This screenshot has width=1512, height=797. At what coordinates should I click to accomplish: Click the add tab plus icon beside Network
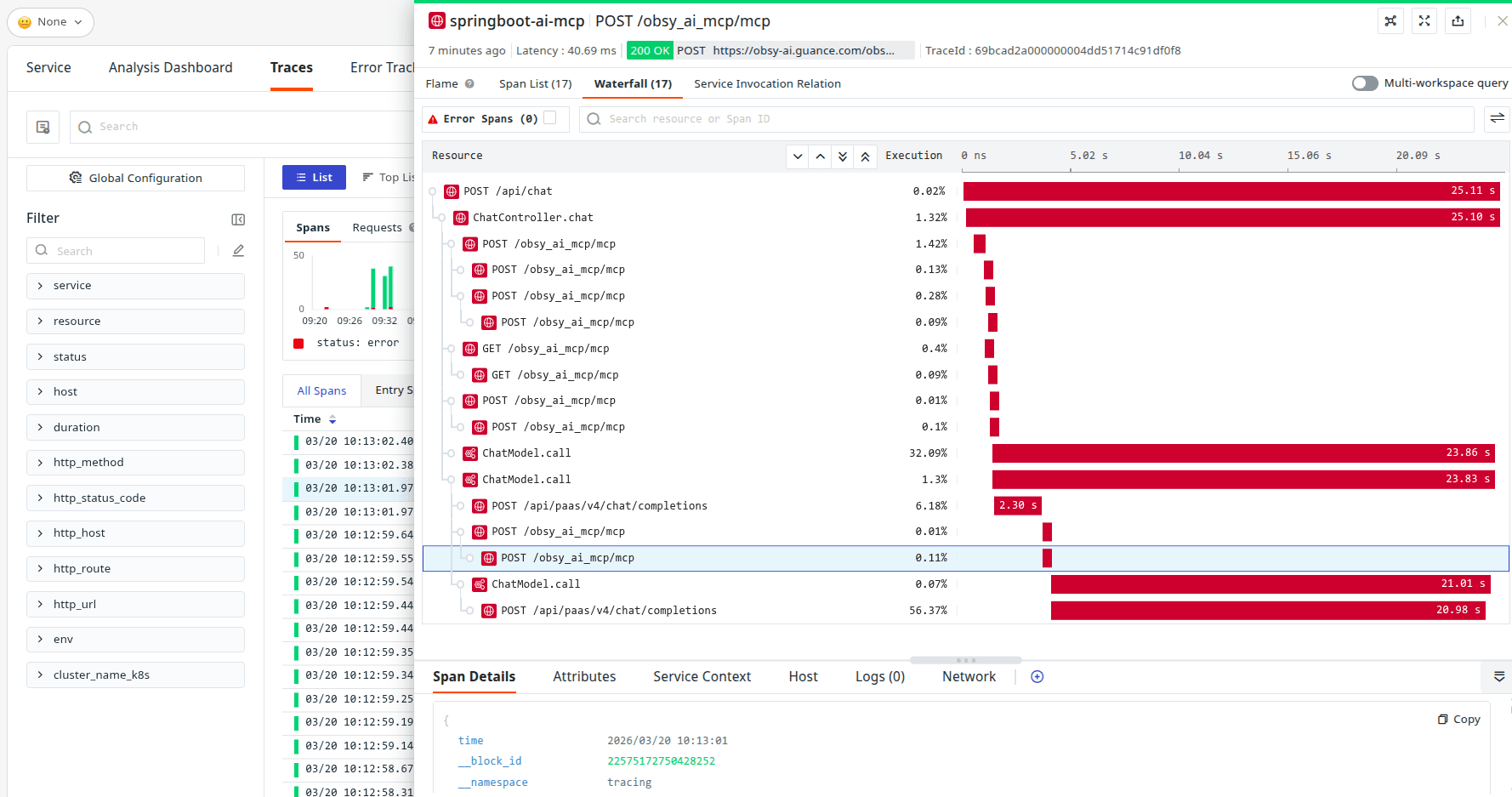click(x=1037, y=676)
